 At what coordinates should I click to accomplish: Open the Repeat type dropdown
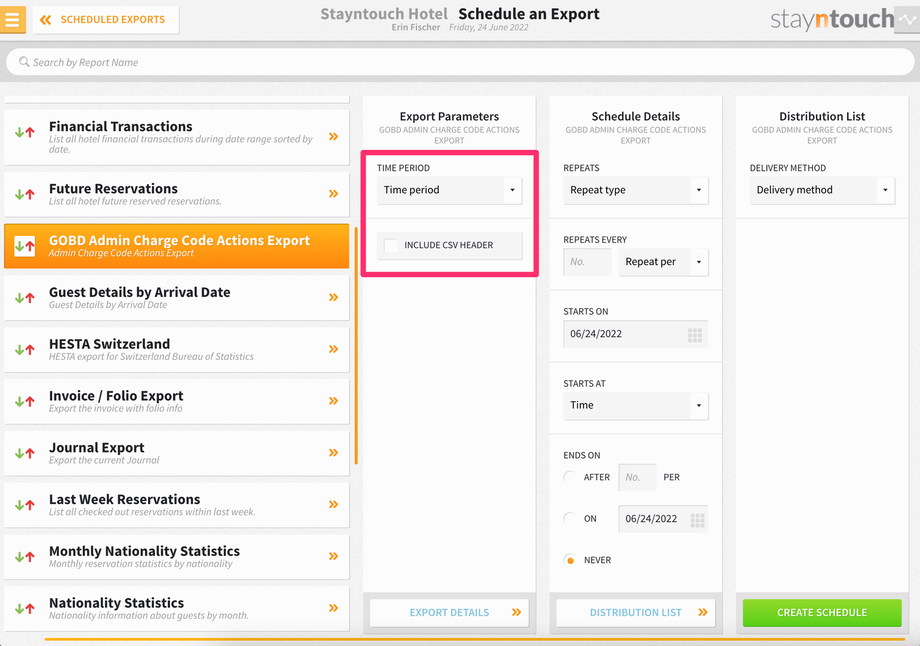point(635,190)
